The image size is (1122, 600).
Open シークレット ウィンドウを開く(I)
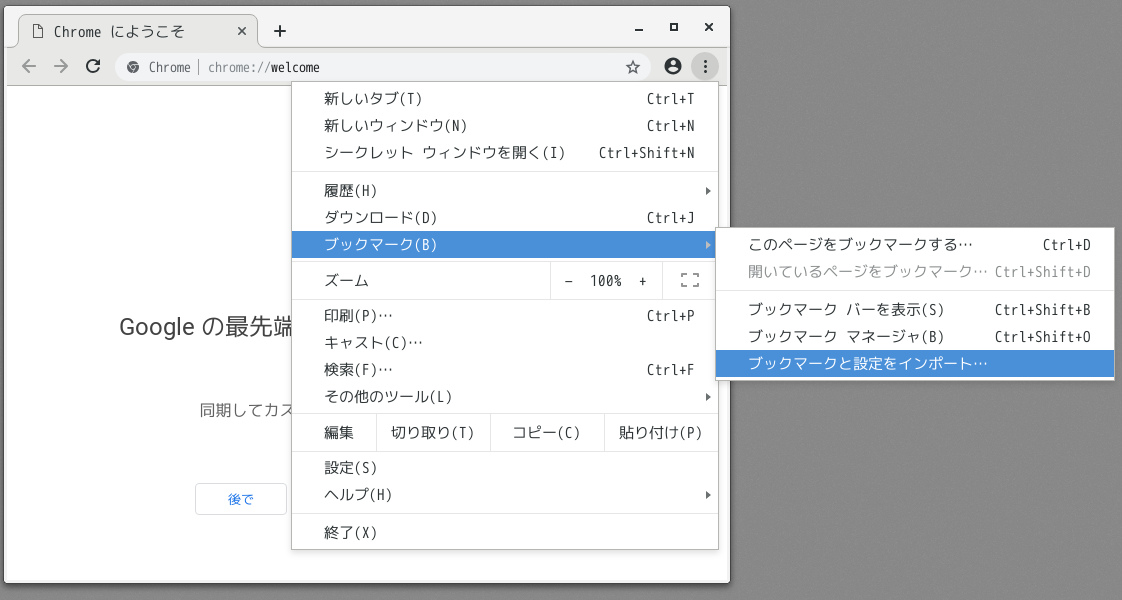[505, 153]
